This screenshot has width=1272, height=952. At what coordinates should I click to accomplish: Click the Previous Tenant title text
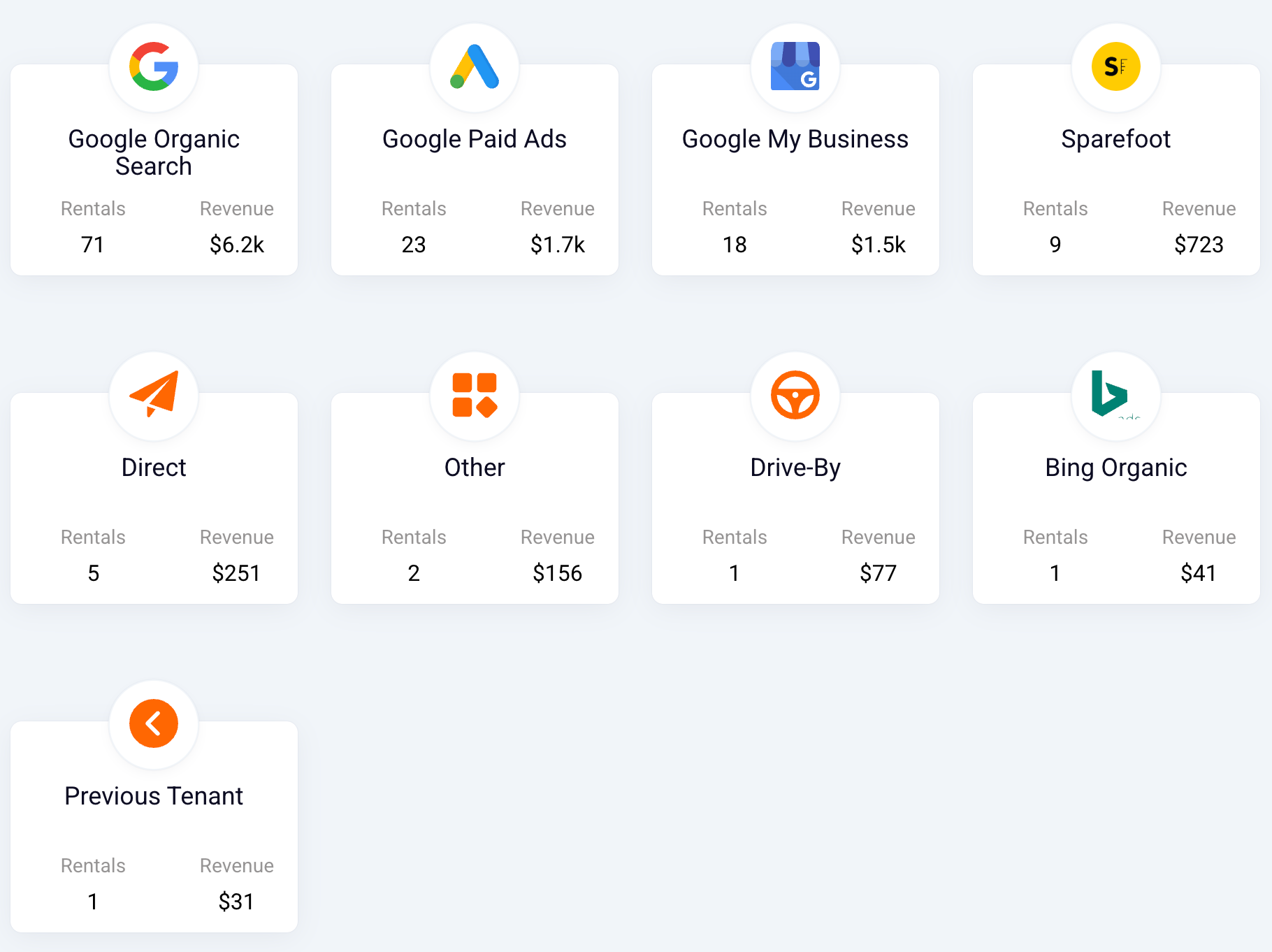coord(154,796)
